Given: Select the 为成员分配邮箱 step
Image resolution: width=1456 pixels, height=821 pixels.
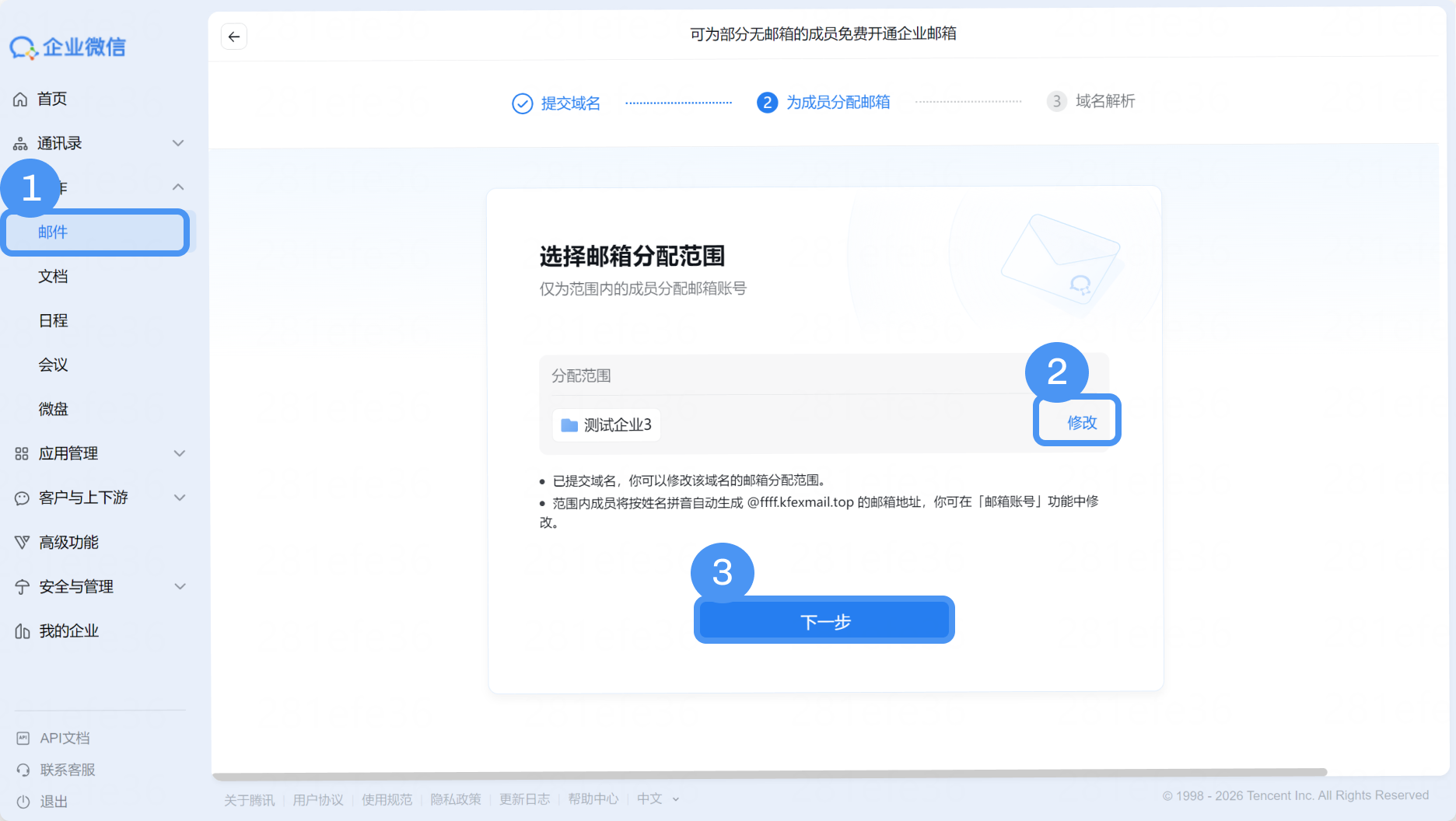Looking at the screenshot, I should click(824, 102).
